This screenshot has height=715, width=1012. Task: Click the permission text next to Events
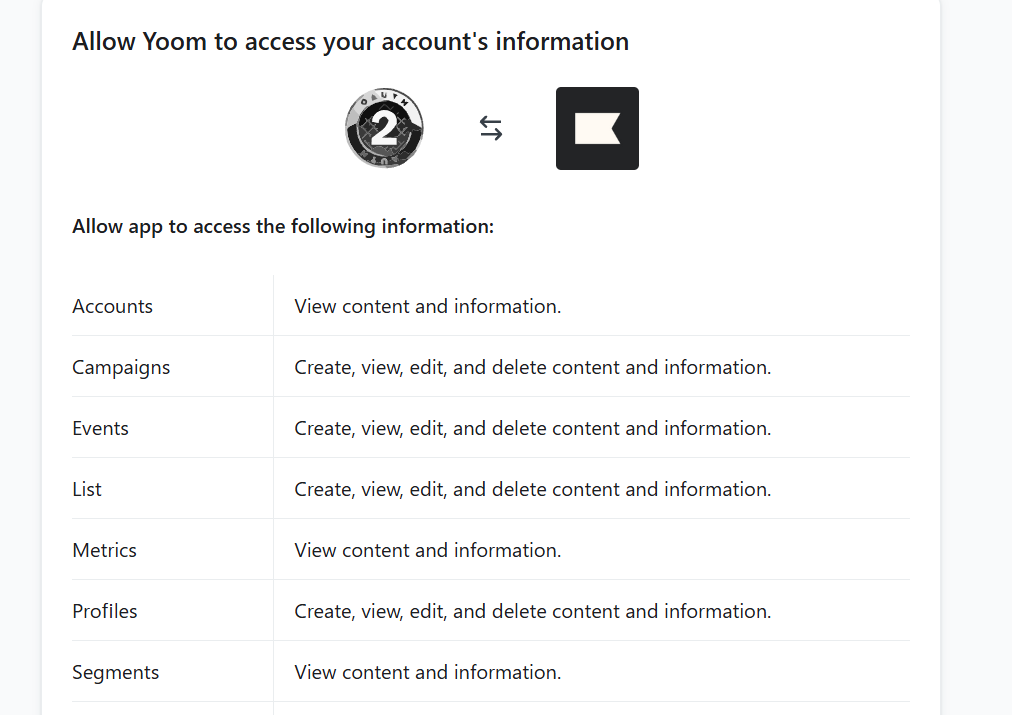[532, 428]
